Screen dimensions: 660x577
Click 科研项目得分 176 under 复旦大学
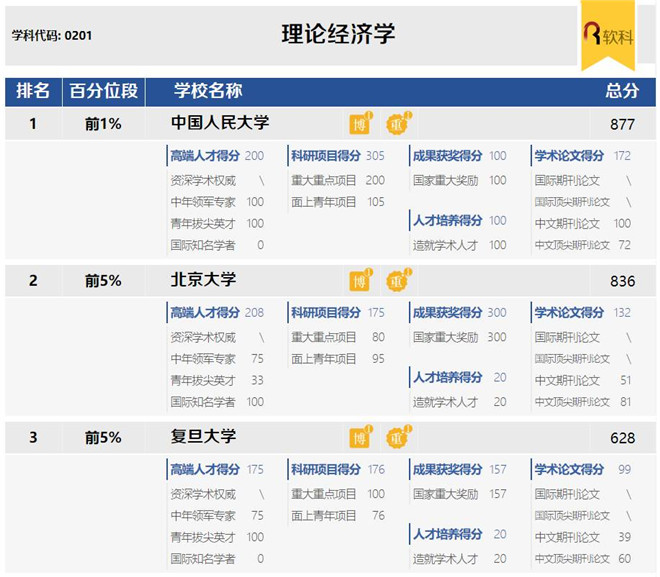coord(338,469)
